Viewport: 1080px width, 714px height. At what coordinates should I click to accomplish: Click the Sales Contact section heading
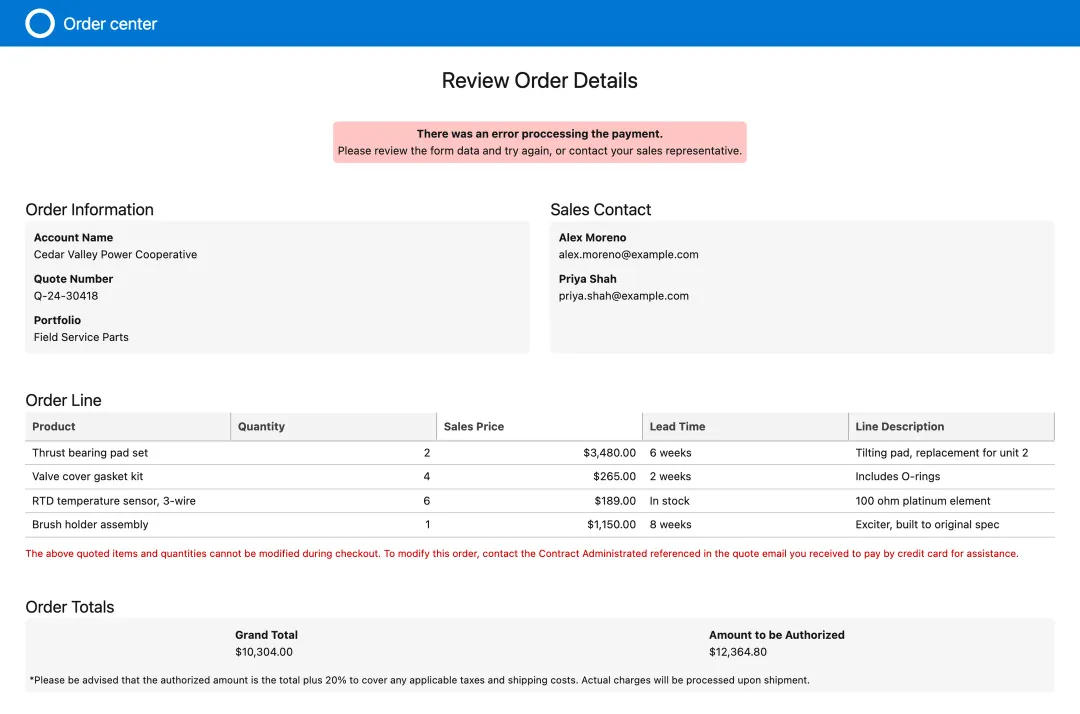[601, 210]
